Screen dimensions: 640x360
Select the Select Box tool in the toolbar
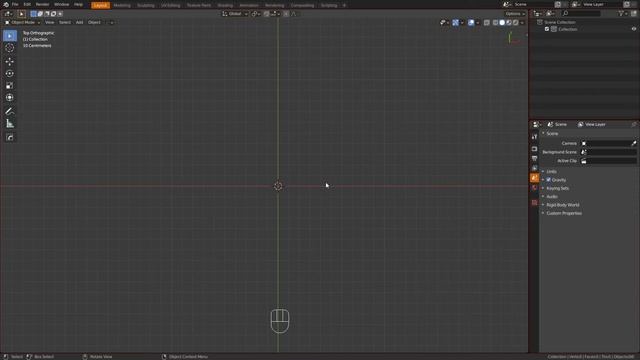pyautogui.click(x=10, y=36)
